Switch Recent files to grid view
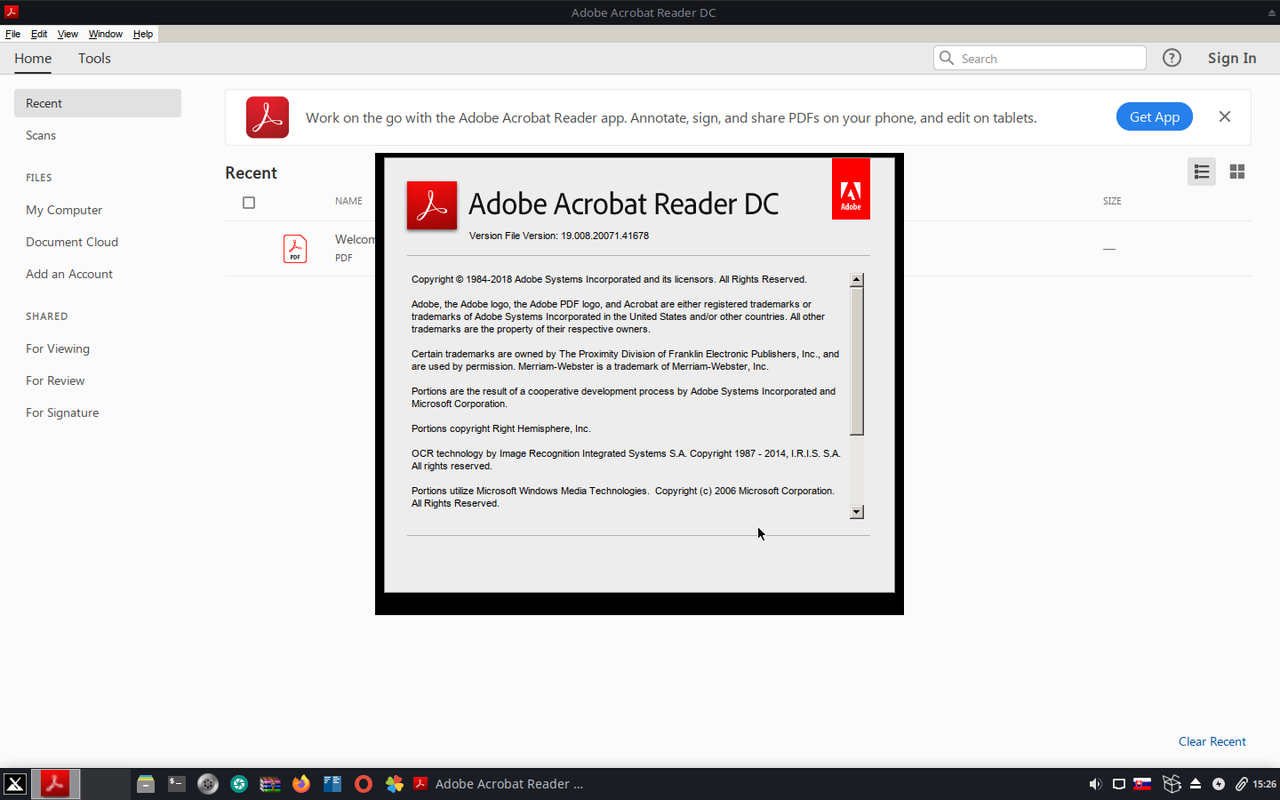 coord(1237,172)
